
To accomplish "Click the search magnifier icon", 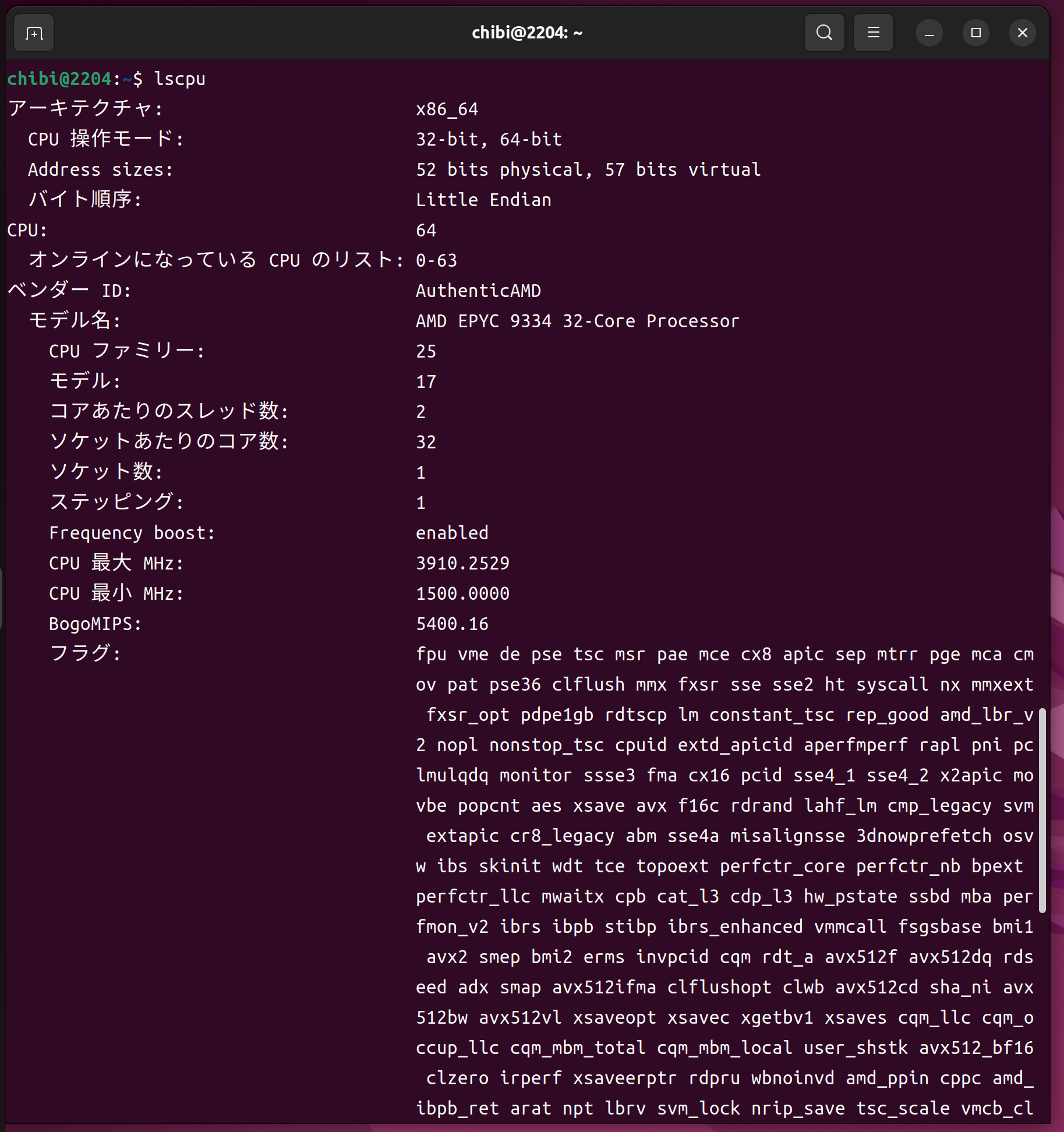I will (823, 33).
